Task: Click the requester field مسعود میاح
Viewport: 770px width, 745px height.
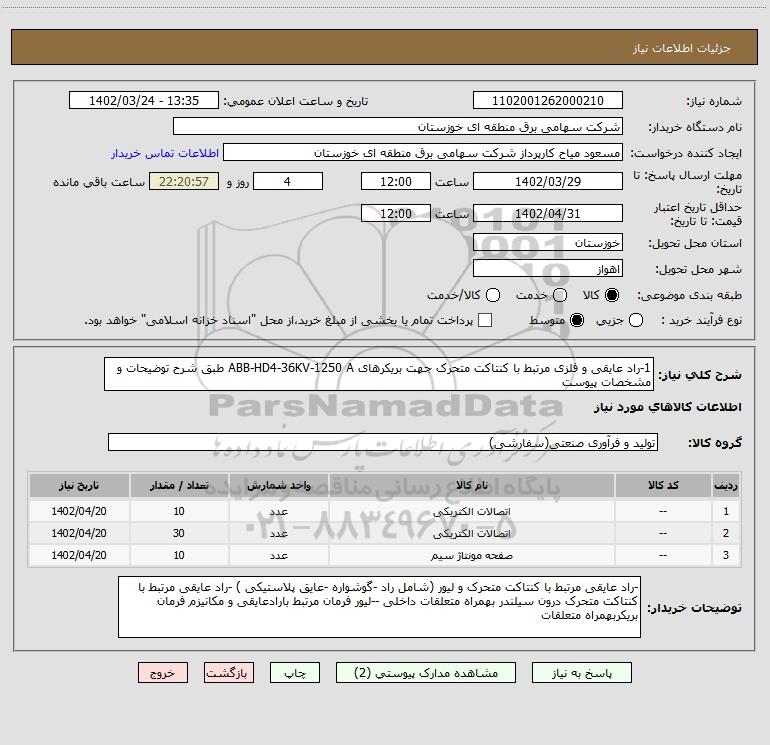Action: coord(423,153)
